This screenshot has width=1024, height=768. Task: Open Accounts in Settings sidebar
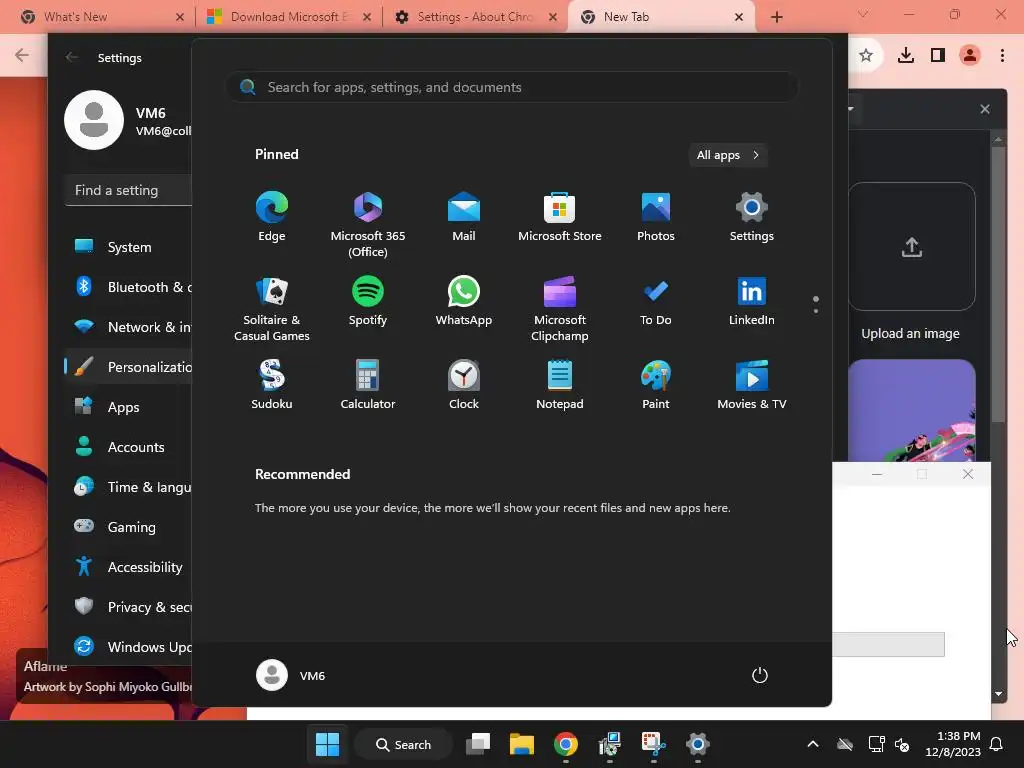tap(129, 447)
